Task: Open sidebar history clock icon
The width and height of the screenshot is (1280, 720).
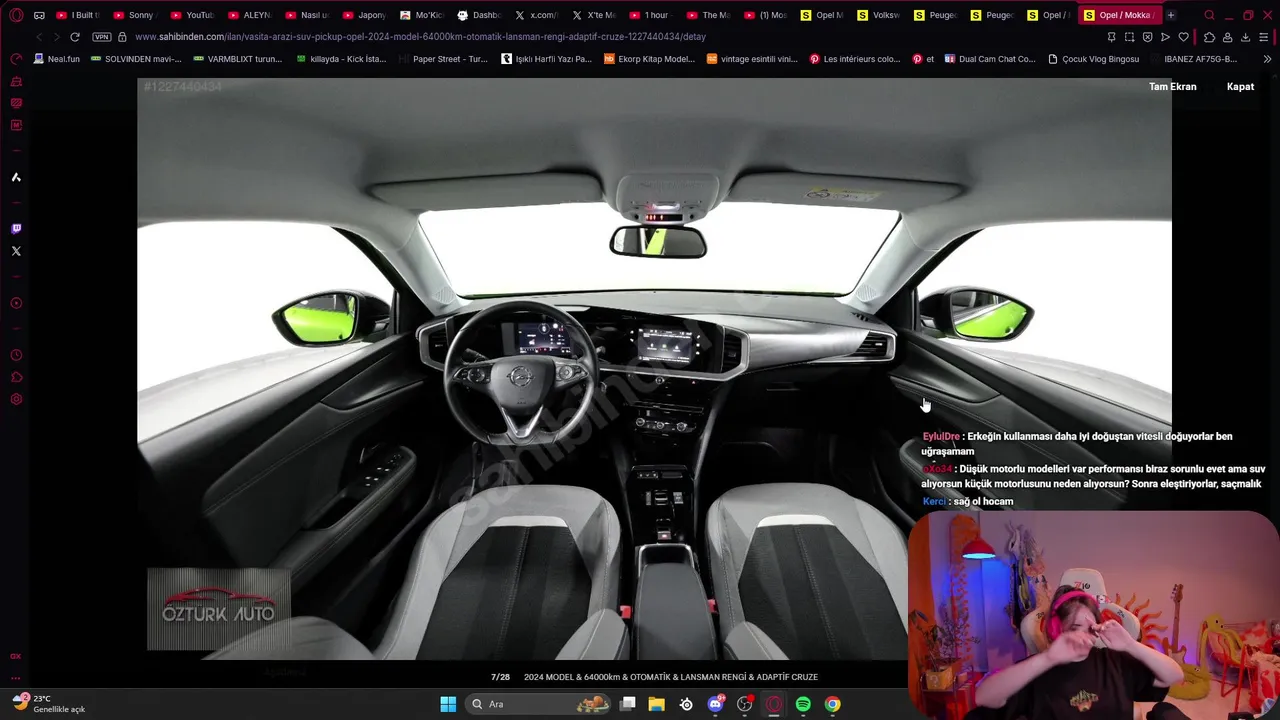Action: point(16,355)
